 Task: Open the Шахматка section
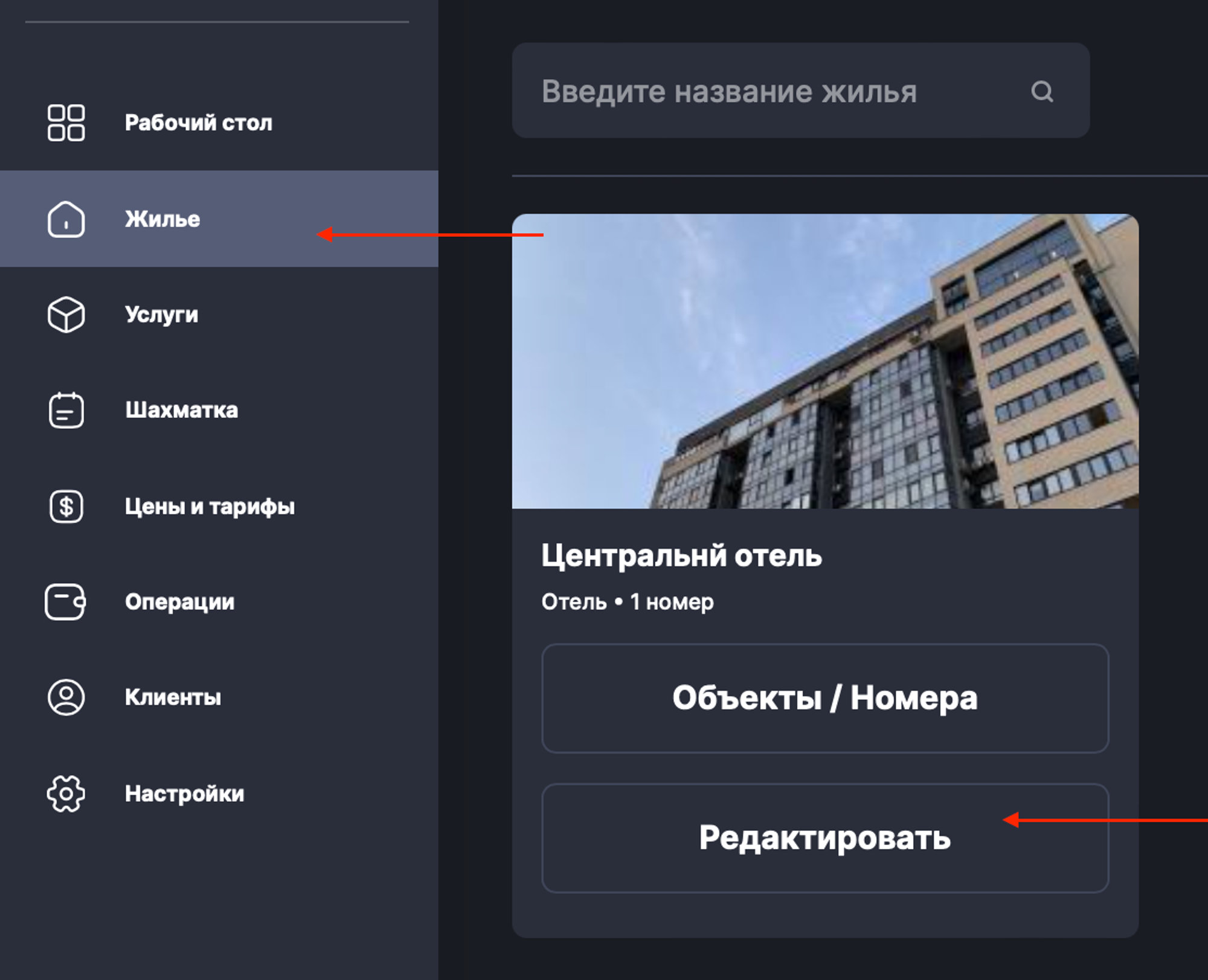[219, 410]
